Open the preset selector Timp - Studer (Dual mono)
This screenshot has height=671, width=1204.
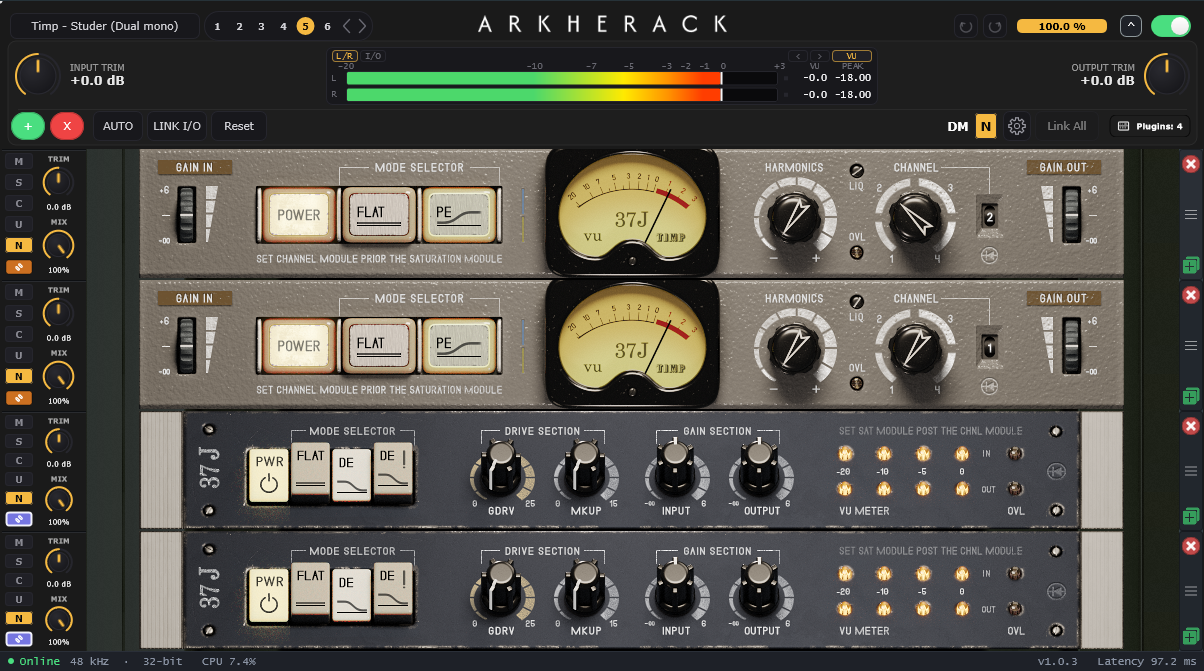(105, 26)
